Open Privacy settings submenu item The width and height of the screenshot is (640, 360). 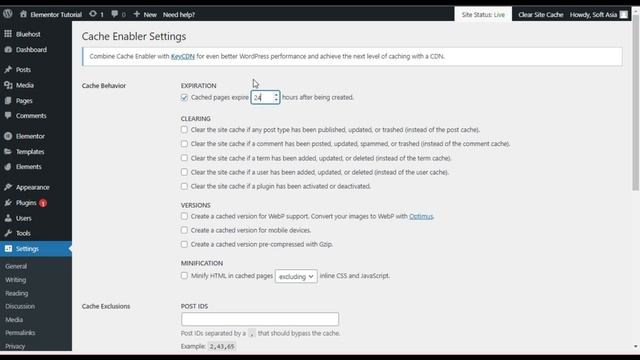(15, 346)
